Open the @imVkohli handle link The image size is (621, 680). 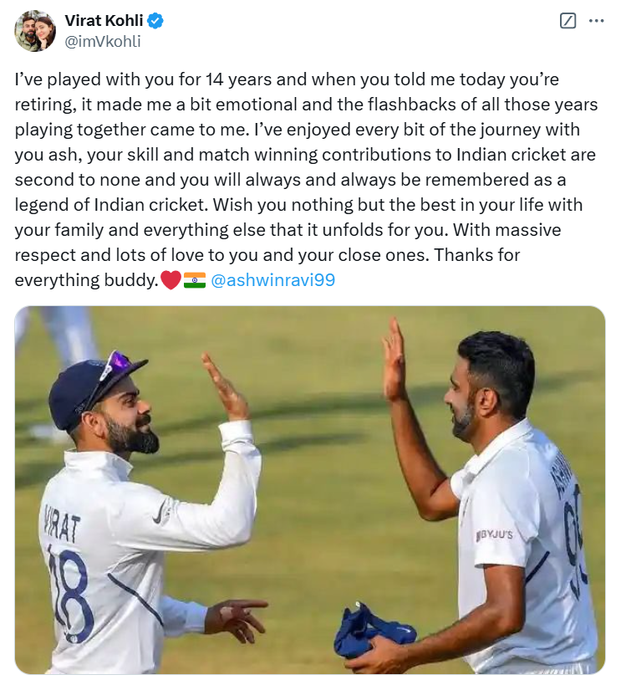pos(103,42)
